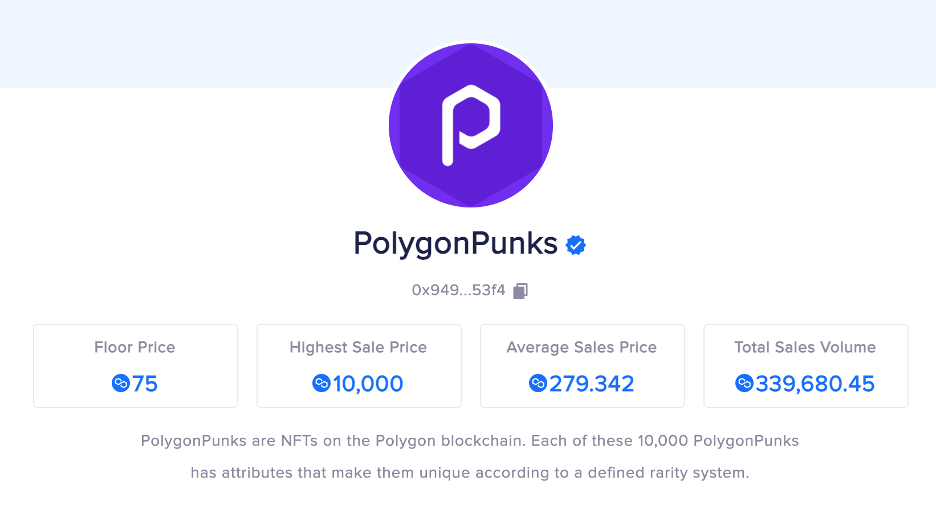Image resolution: width=936 pixels, height=506 pixels.
Task: Click the average sales value 279.342
Action: pyautogui.click(x=591, y=384)
